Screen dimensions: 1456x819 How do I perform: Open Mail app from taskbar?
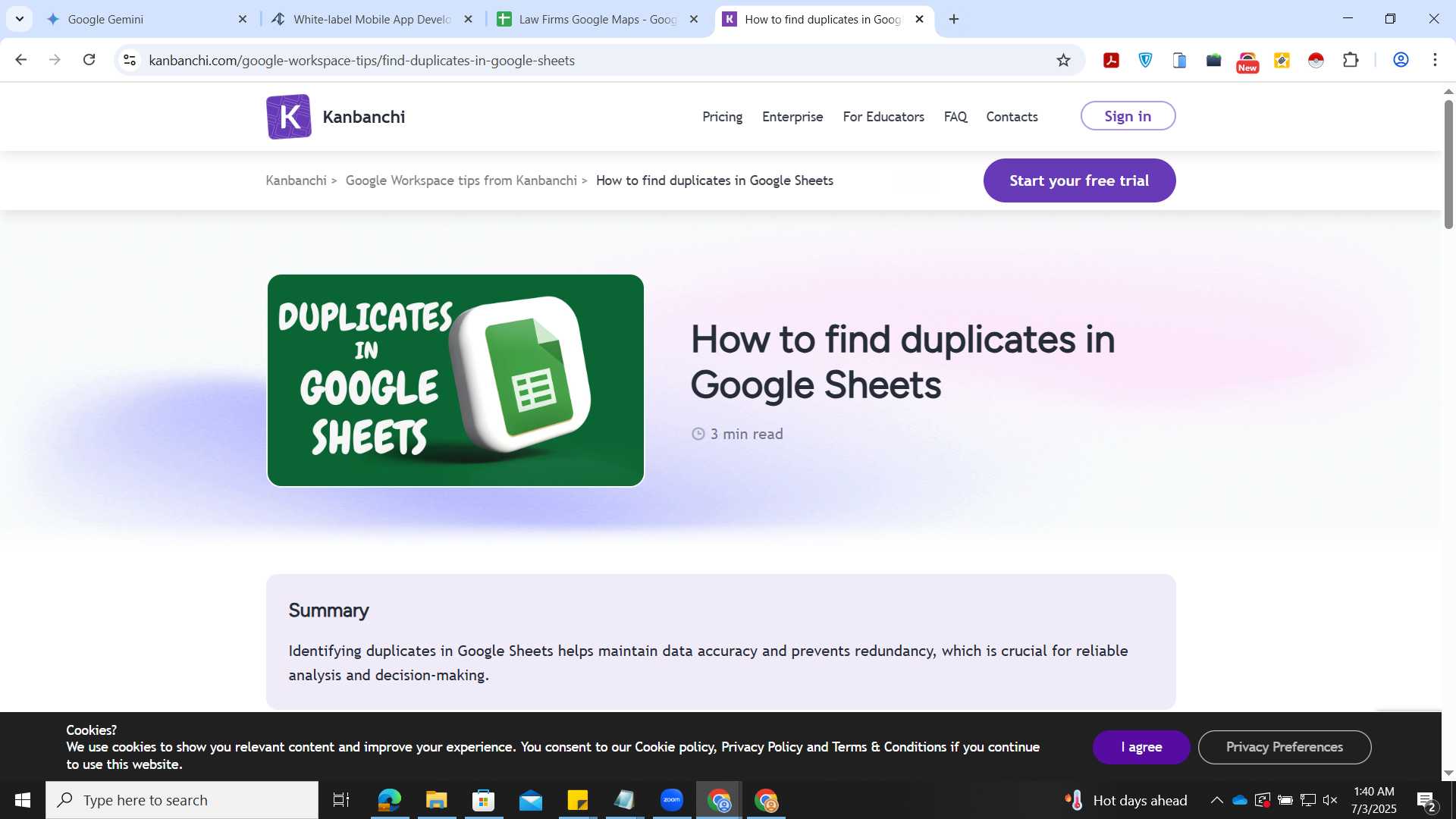[531, 800]
